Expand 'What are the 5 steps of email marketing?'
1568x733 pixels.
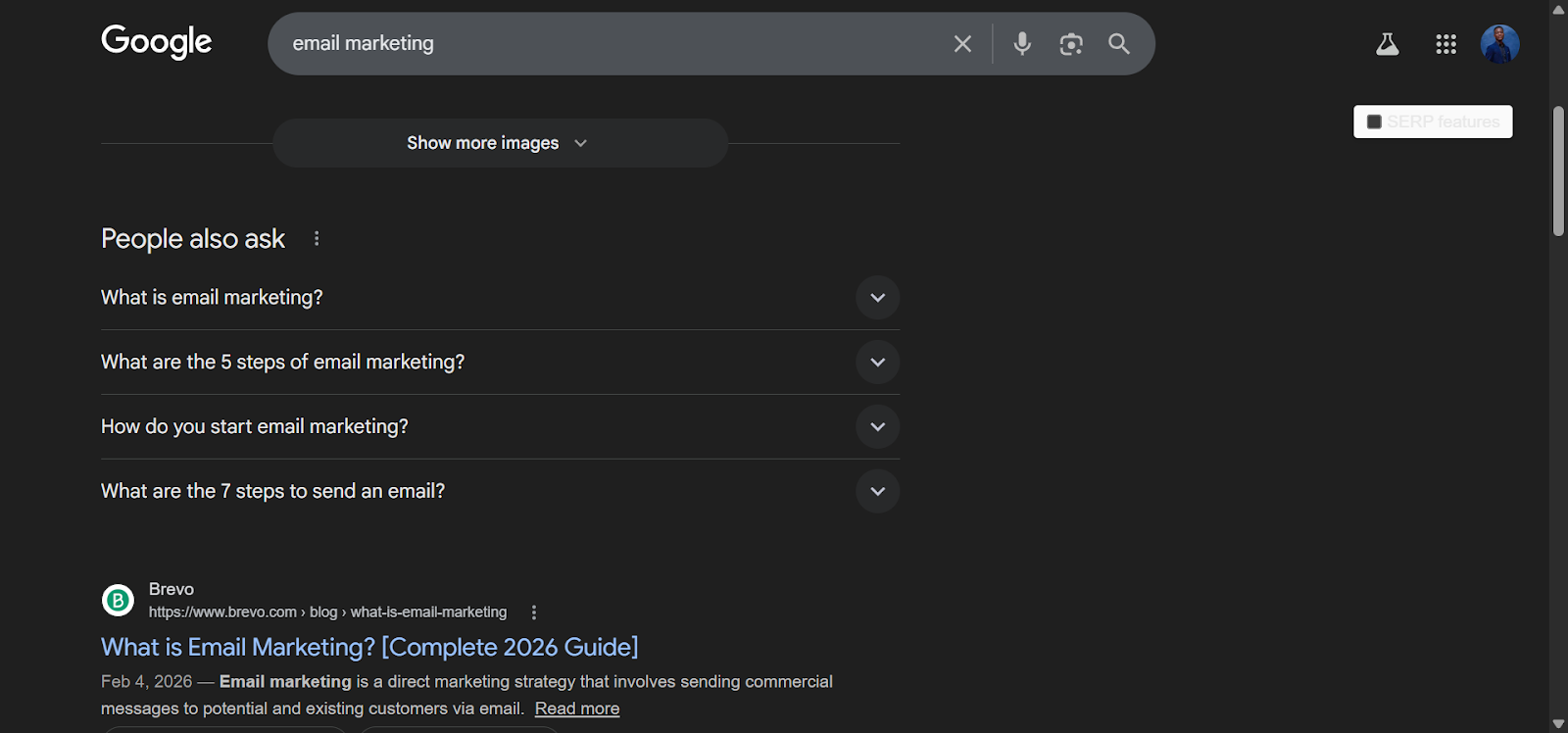click(877, 362)
